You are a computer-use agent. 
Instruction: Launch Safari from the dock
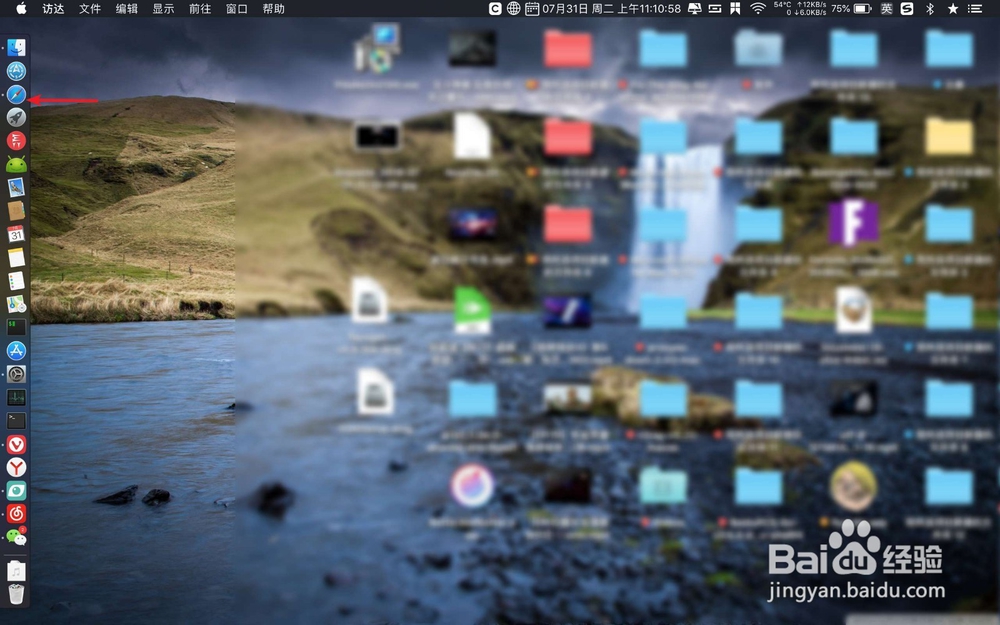16,94
